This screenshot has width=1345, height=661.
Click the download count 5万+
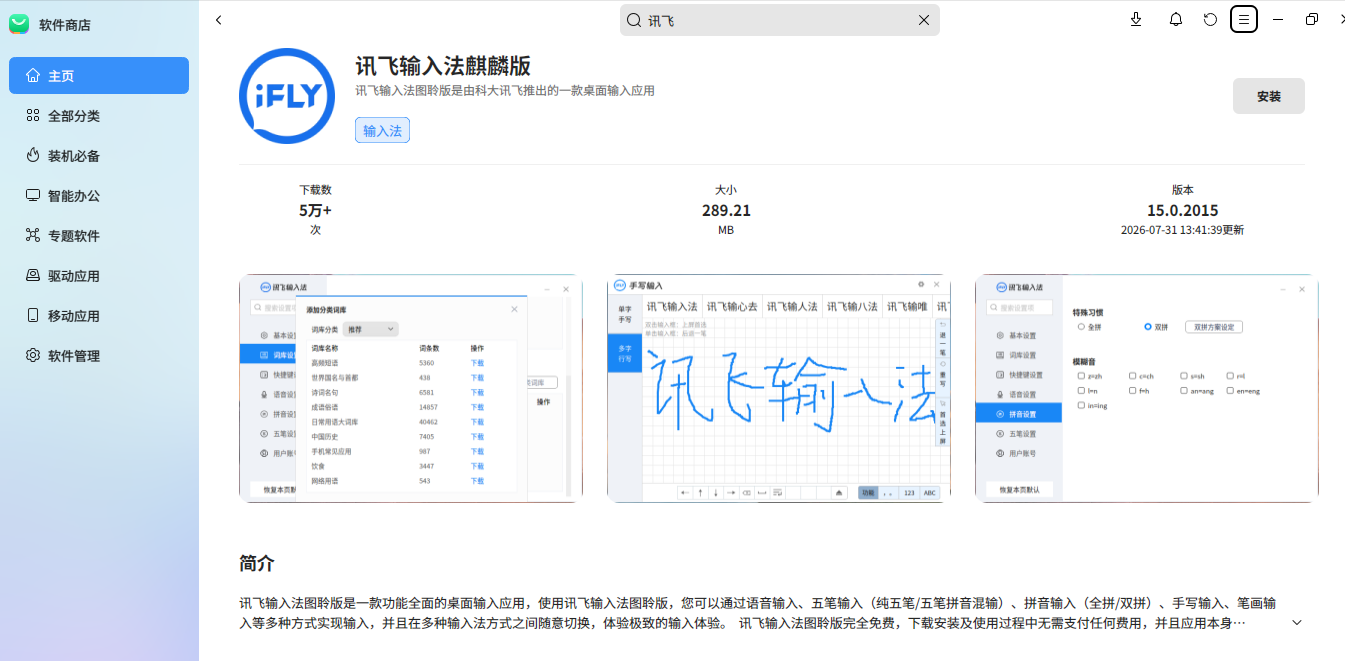[315, 211]
